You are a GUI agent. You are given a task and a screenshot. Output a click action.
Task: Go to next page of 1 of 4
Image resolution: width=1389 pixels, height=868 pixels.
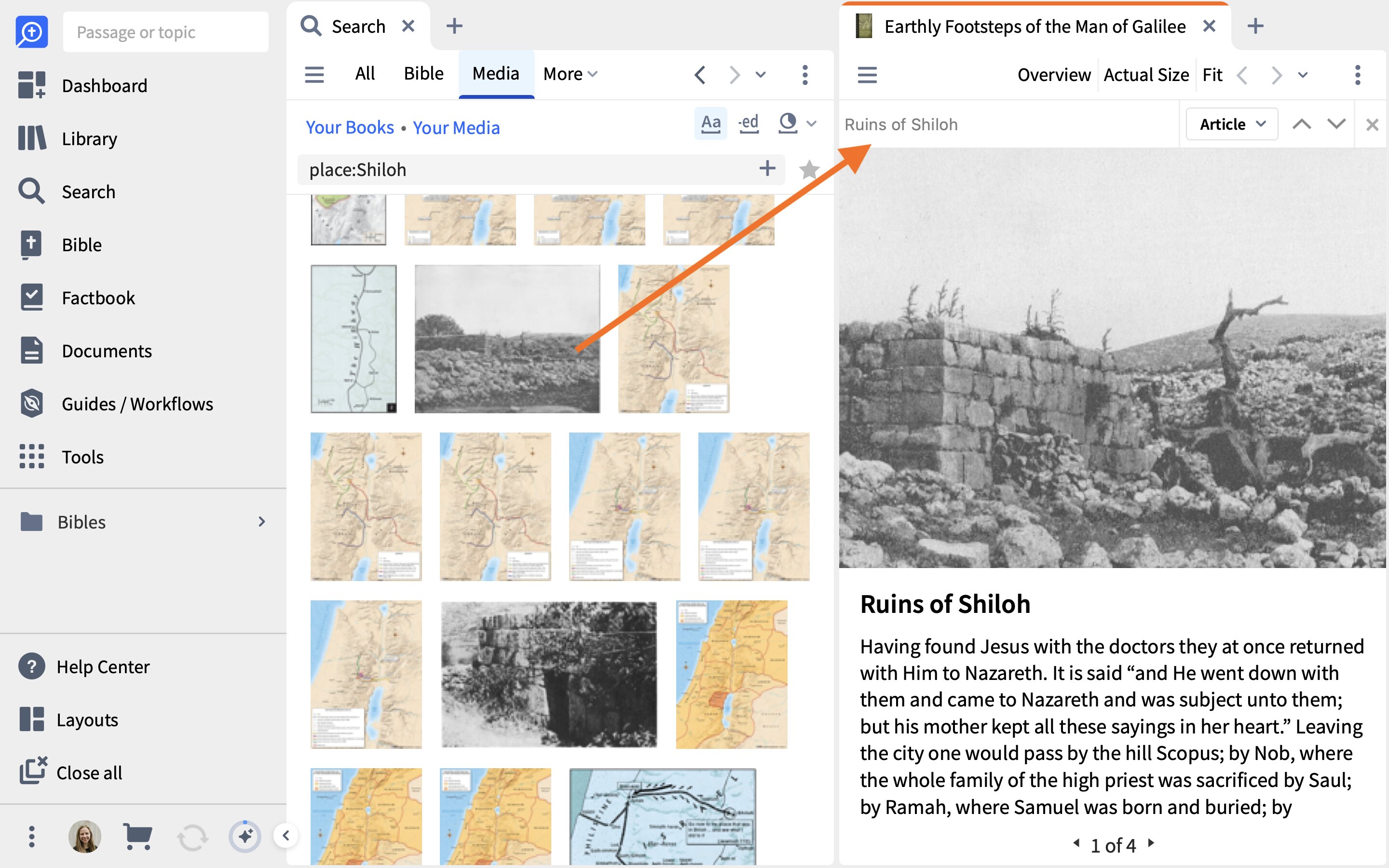(1151, 843)
